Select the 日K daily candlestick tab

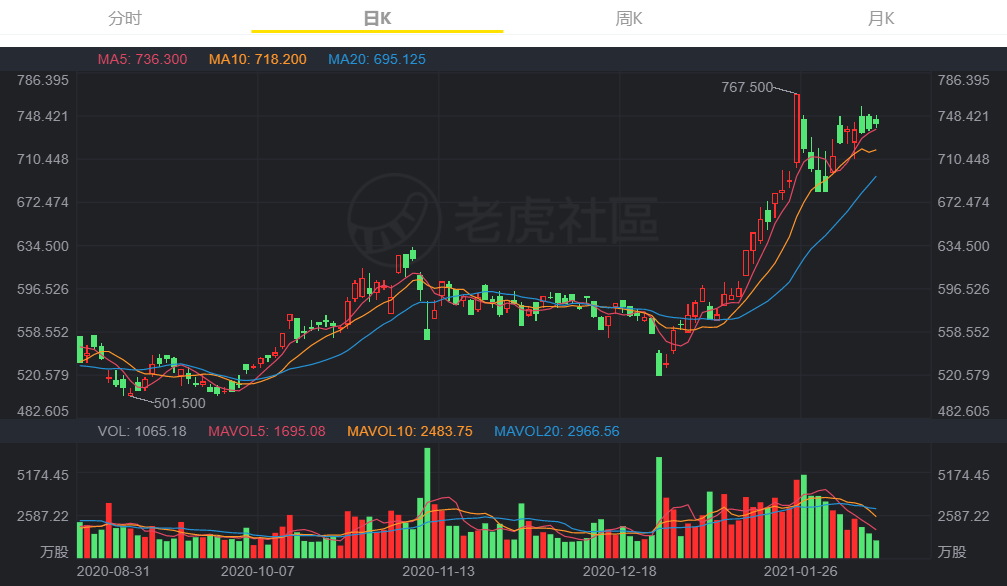click(377, 18)
